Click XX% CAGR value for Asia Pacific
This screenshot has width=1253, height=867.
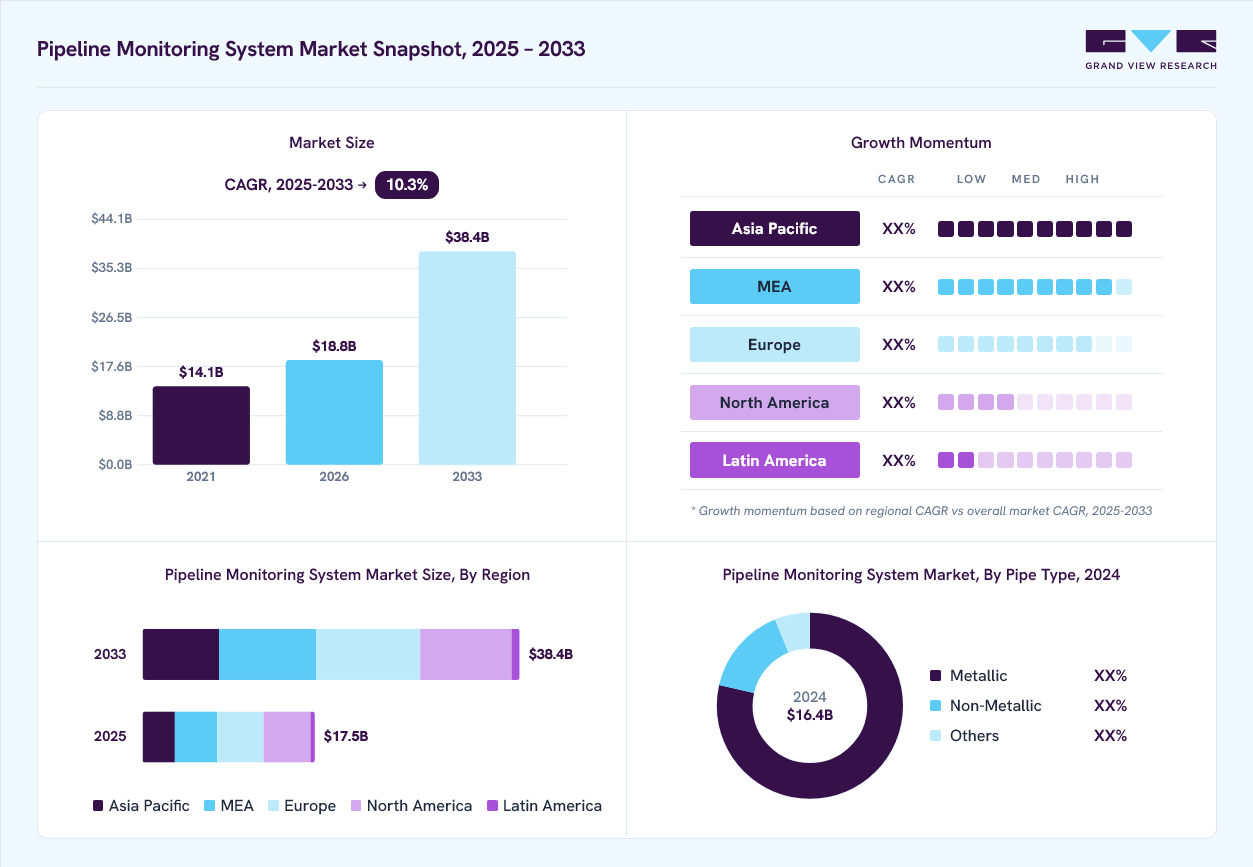click(899, 229)
